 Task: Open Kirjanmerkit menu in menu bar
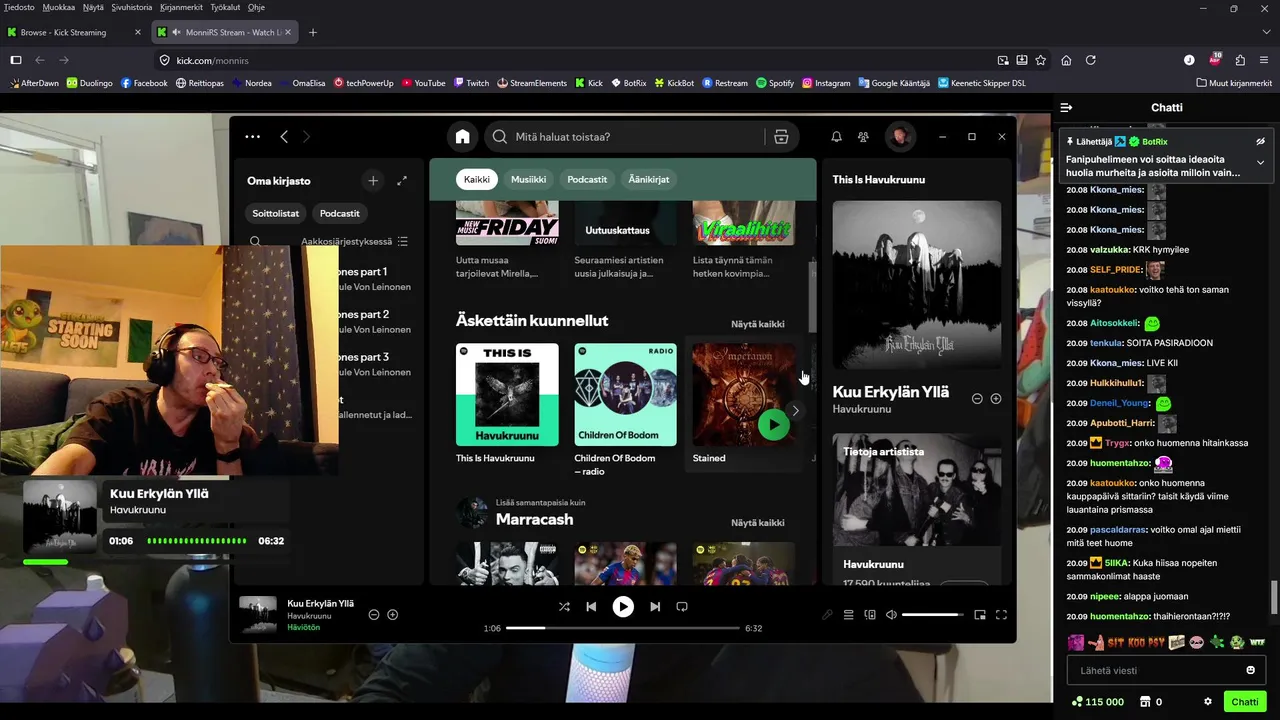(182, 7)
